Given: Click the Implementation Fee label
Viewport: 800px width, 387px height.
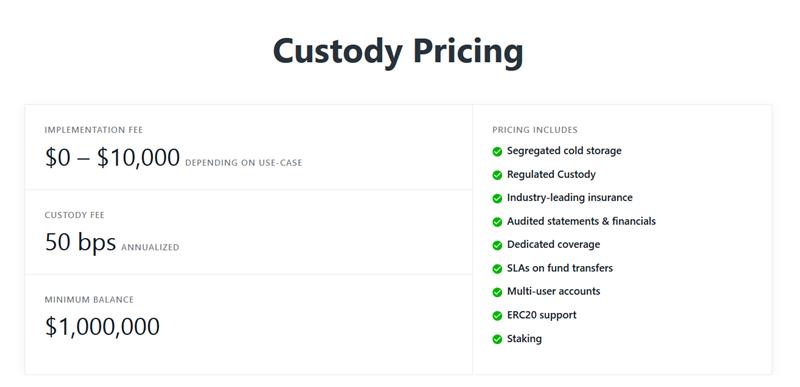Looking at the screenshot, I should coord(93,130).
